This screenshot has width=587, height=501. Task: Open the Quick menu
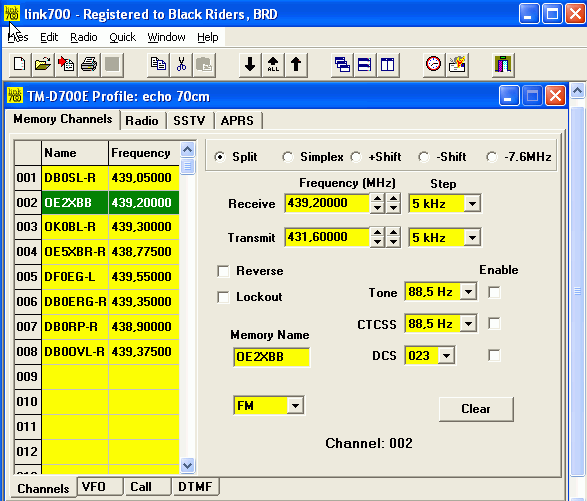(122, 37)
